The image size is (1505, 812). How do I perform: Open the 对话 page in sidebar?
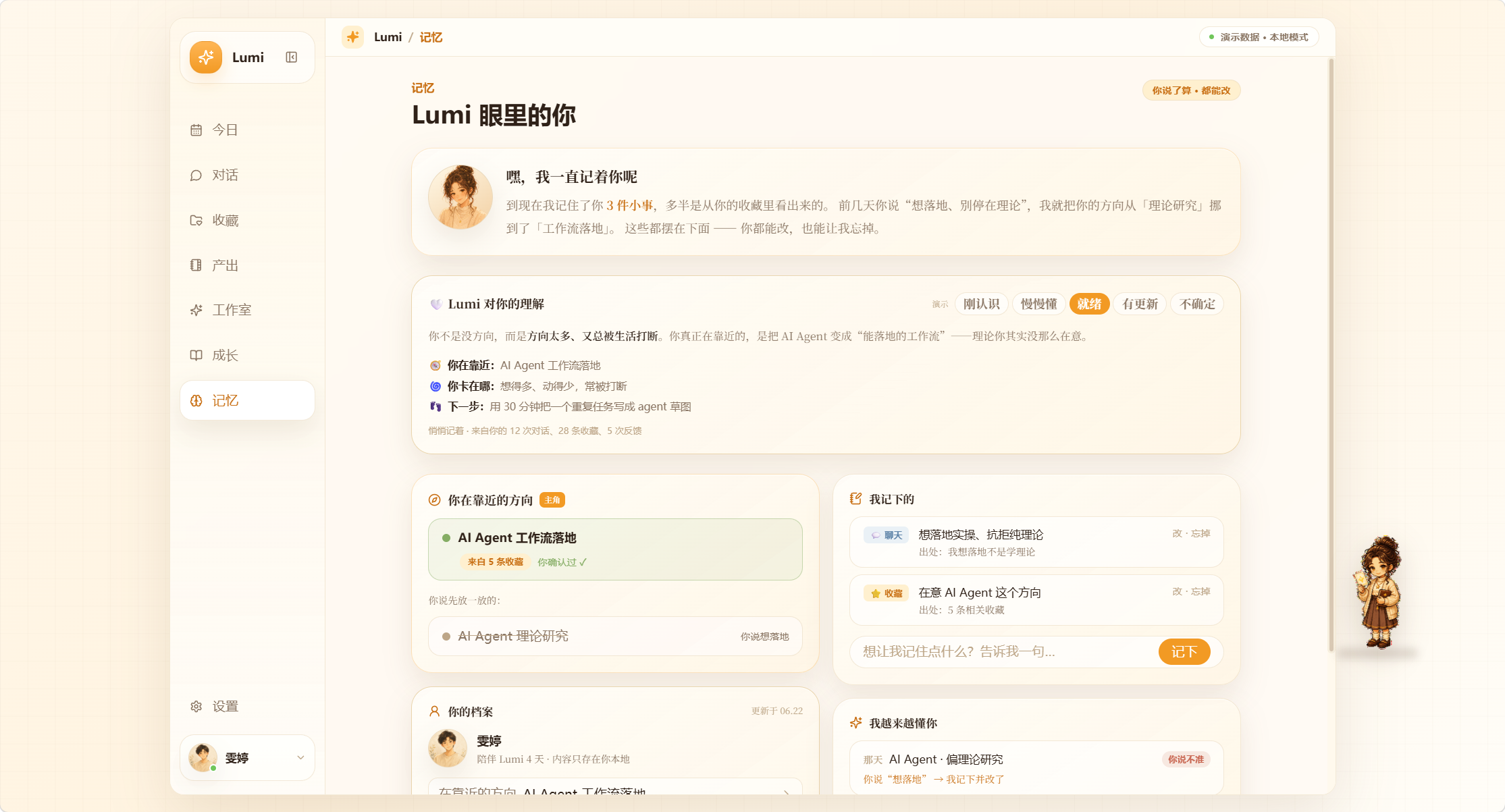pyautogui.click(x=247, y=175)
